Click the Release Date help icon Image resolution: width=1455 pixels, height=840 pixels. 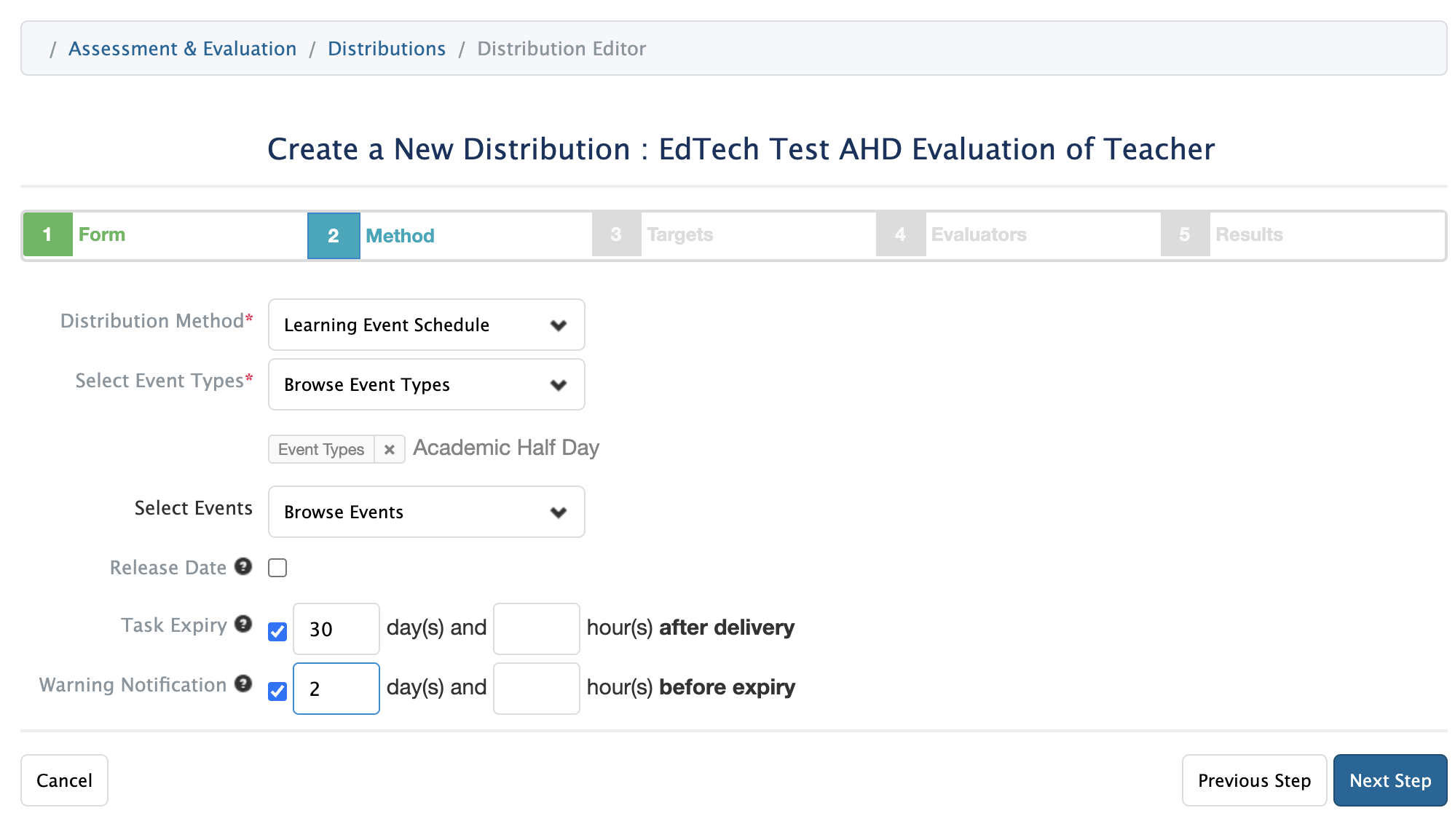243,566
